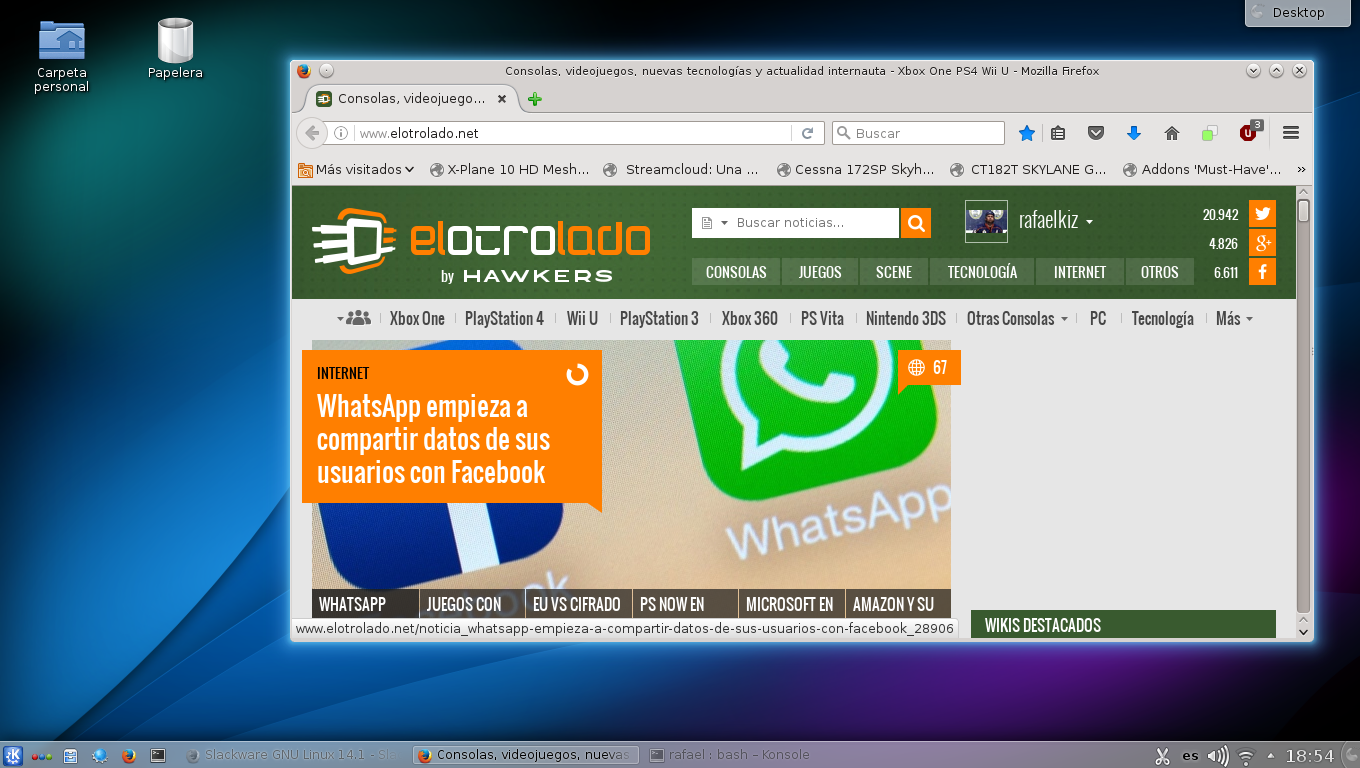This screenshot has height=768, width=1360.
Task: Launch file manager from the panel
Action: click(70, 756)
